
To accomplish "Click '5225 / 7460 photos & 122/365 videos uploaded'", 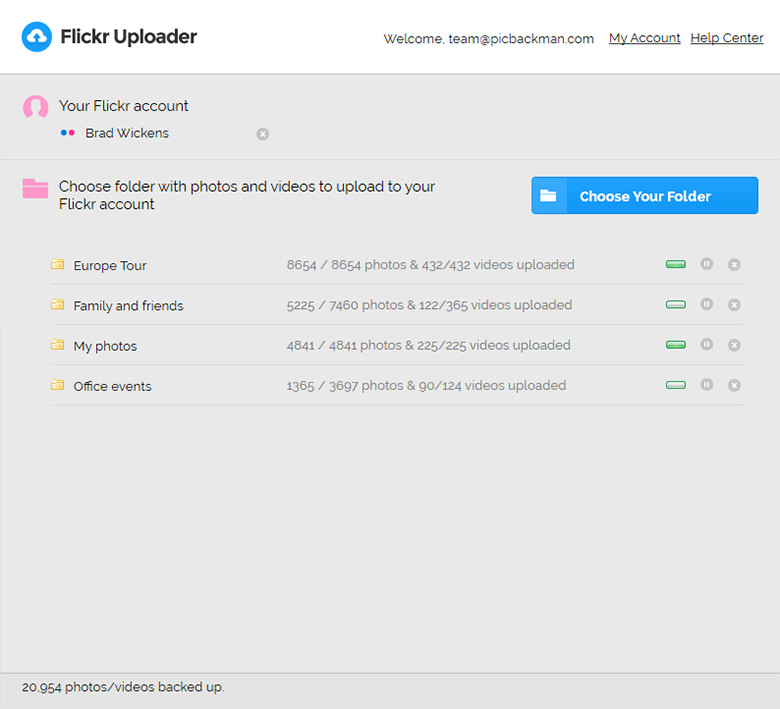I will (x=429, y=305).
